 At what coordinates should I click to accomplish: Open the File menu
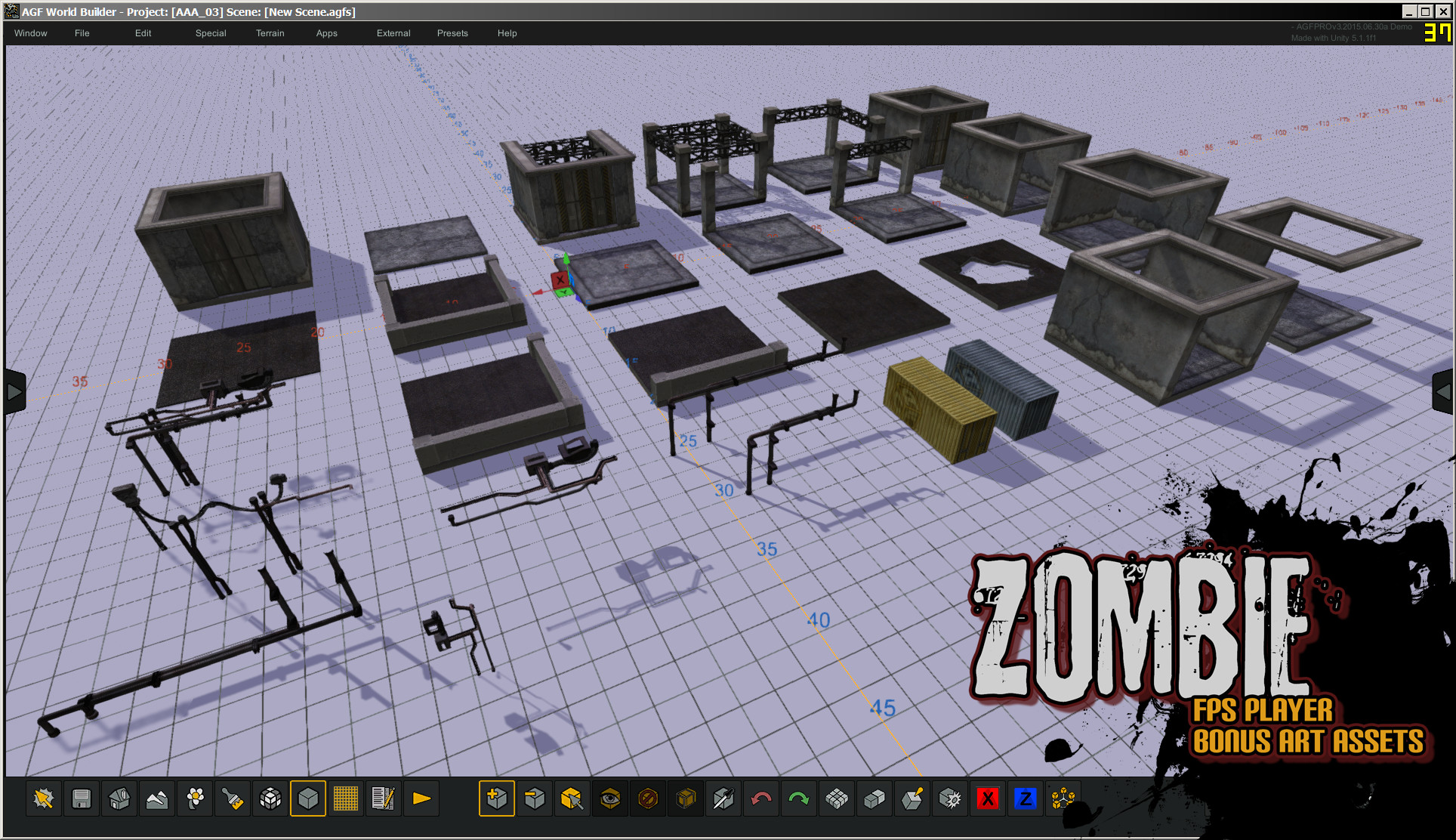point(82,33)
